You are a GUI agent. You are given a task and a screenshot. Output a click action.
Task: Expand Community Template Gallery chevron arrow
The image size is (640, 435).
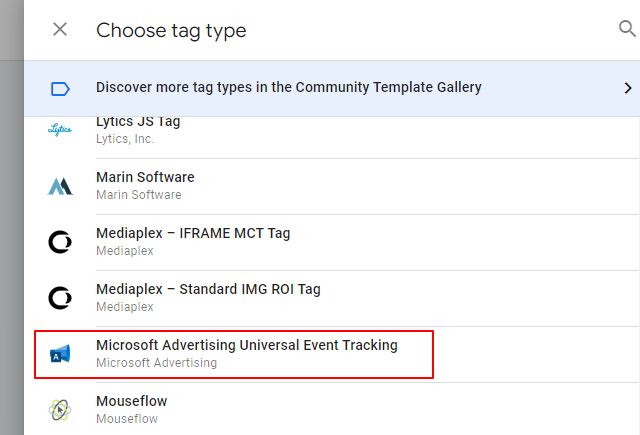coord(627,88)
